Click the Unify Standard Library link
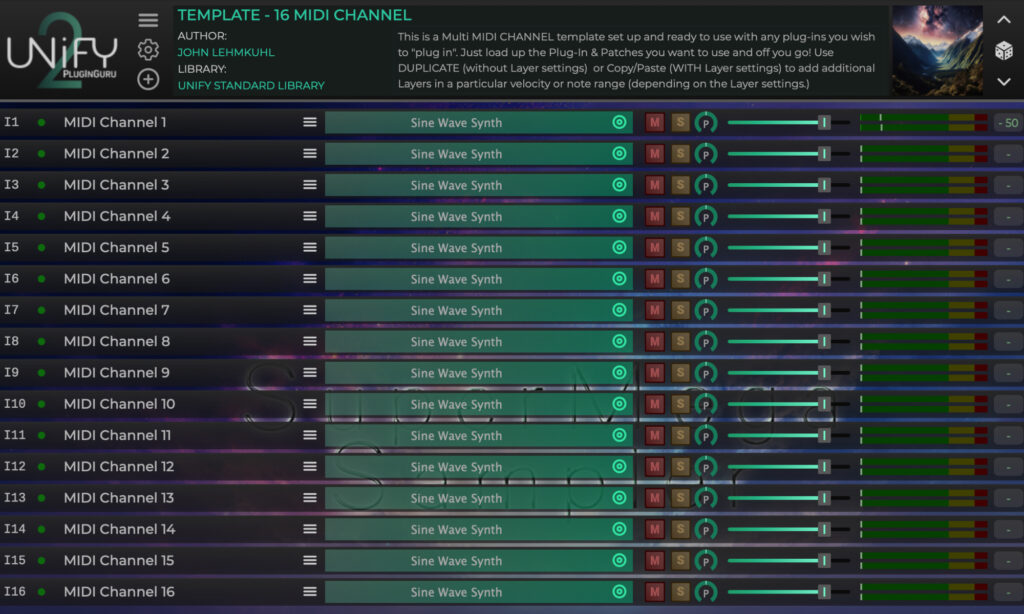The image size is (1024, 614). 251,86
